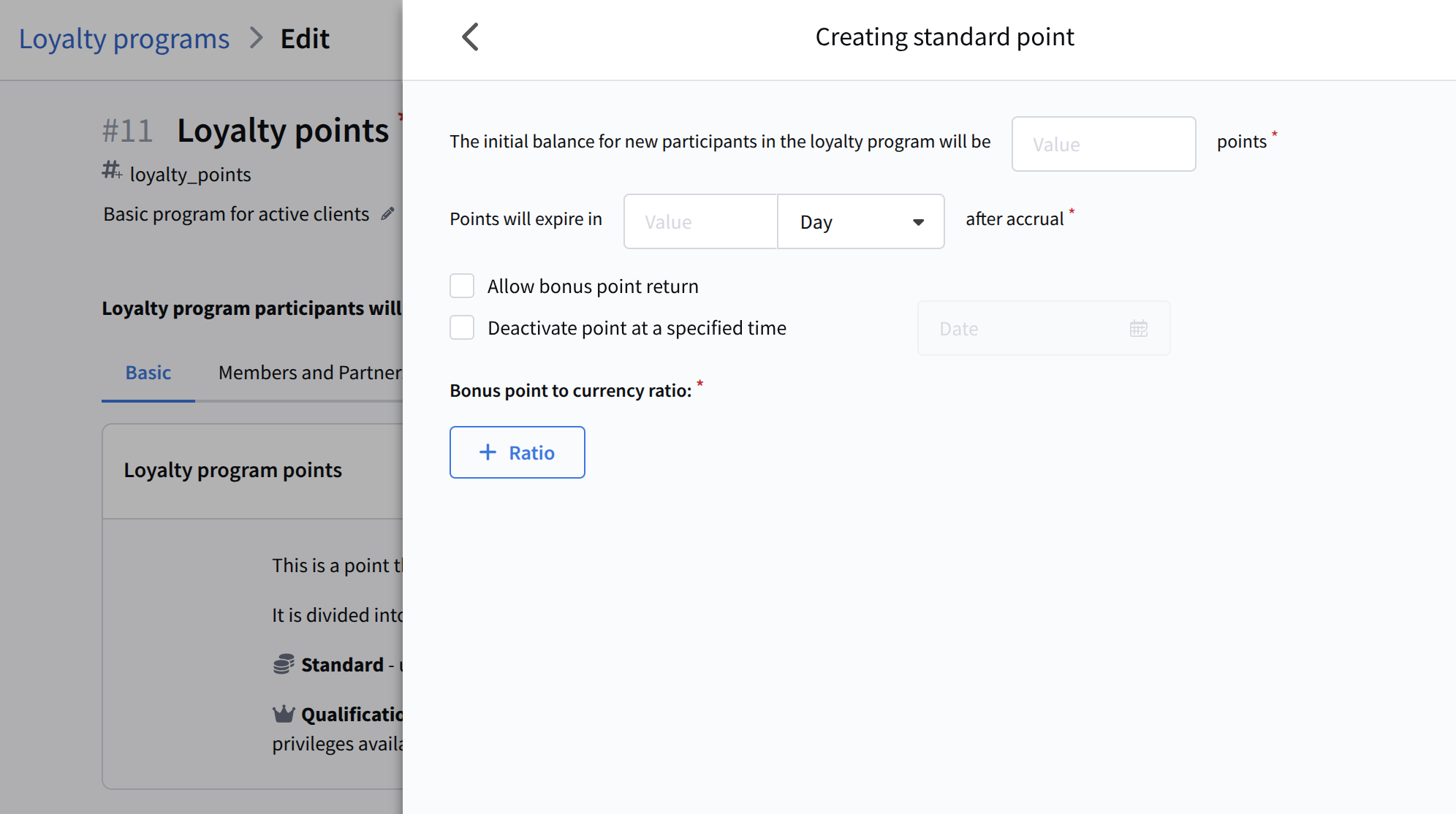Add a new Ratio

click(x=517, y=452)
